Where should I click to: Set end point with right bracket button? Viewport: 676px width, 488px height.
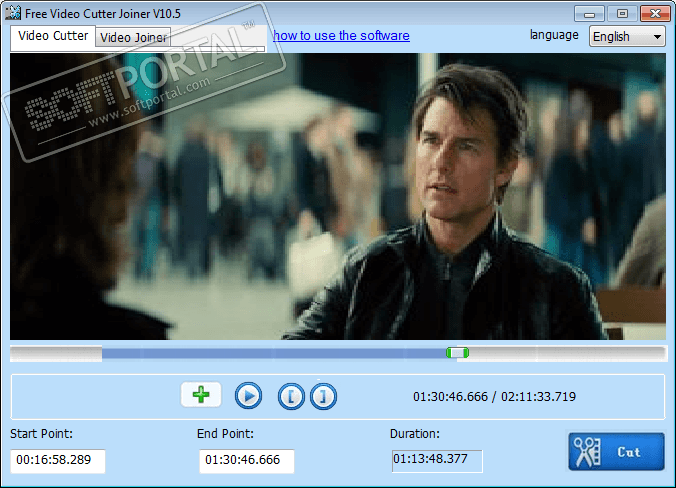click(x=323, y=396)
